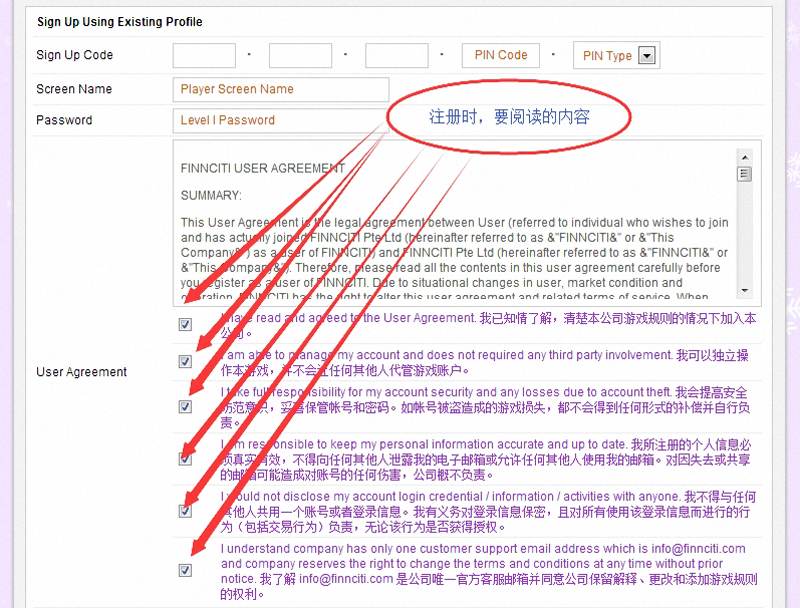This screenshot has width=800, height=608.
Task: Click the agreement scrollbar thumb
Action: click(x=744, y=174)
